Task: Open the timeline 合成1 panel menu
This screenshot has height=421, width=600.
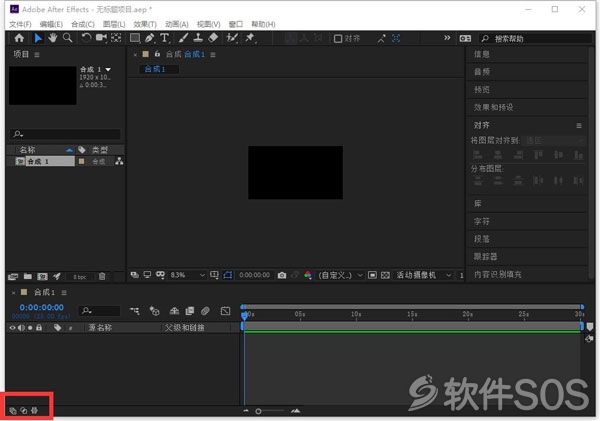Action: point(64,292)
